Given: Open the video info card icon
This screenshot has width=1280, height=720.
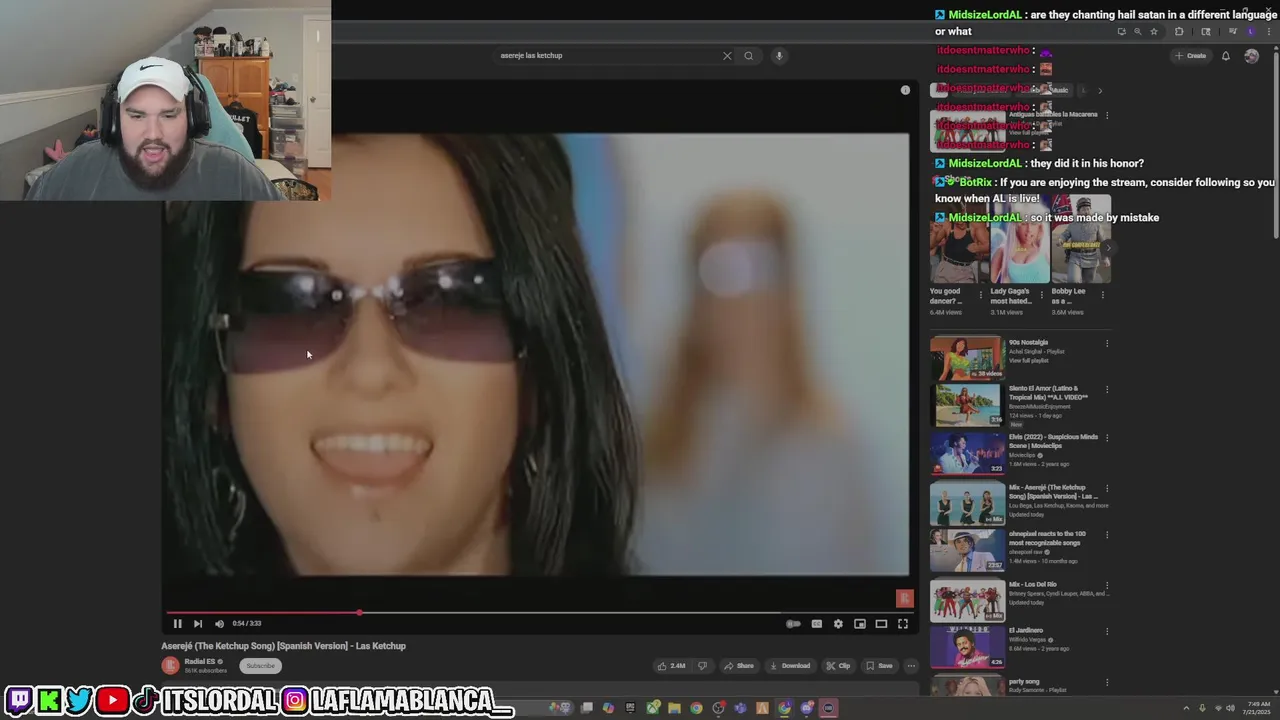Looking at the screenshot, I should tap(905, 90).
